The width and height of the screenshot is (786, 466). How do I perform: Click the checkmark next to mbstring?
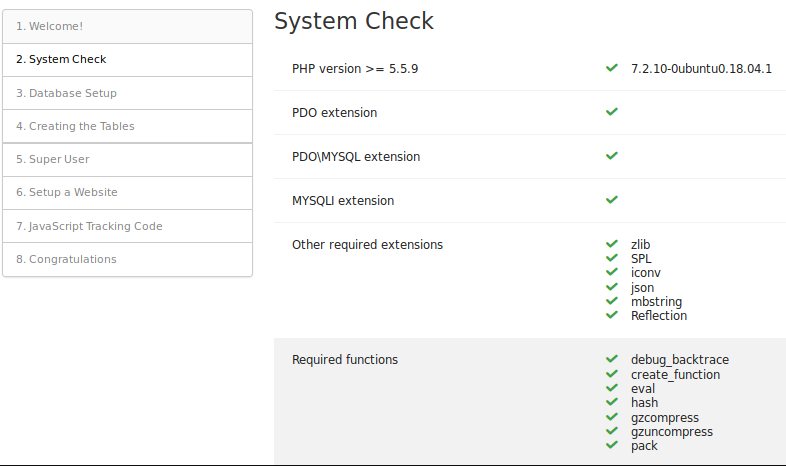(x=611, y=301)
